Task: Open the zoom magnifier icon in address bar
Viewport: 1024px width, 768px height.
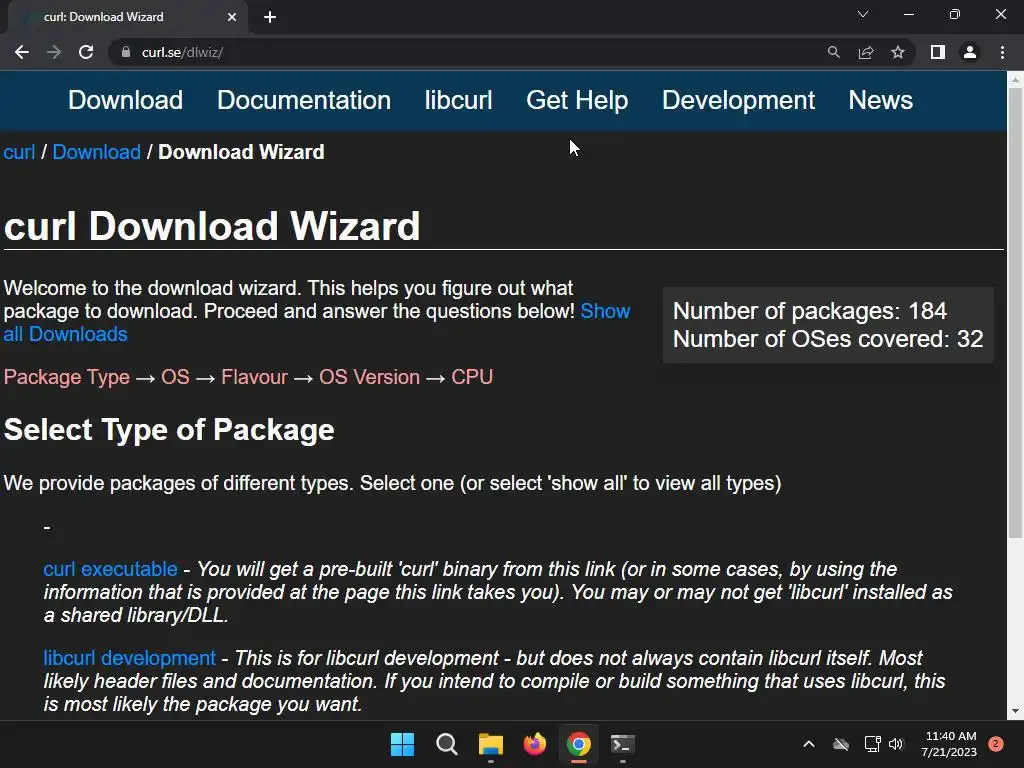Action: click(833, 52)
